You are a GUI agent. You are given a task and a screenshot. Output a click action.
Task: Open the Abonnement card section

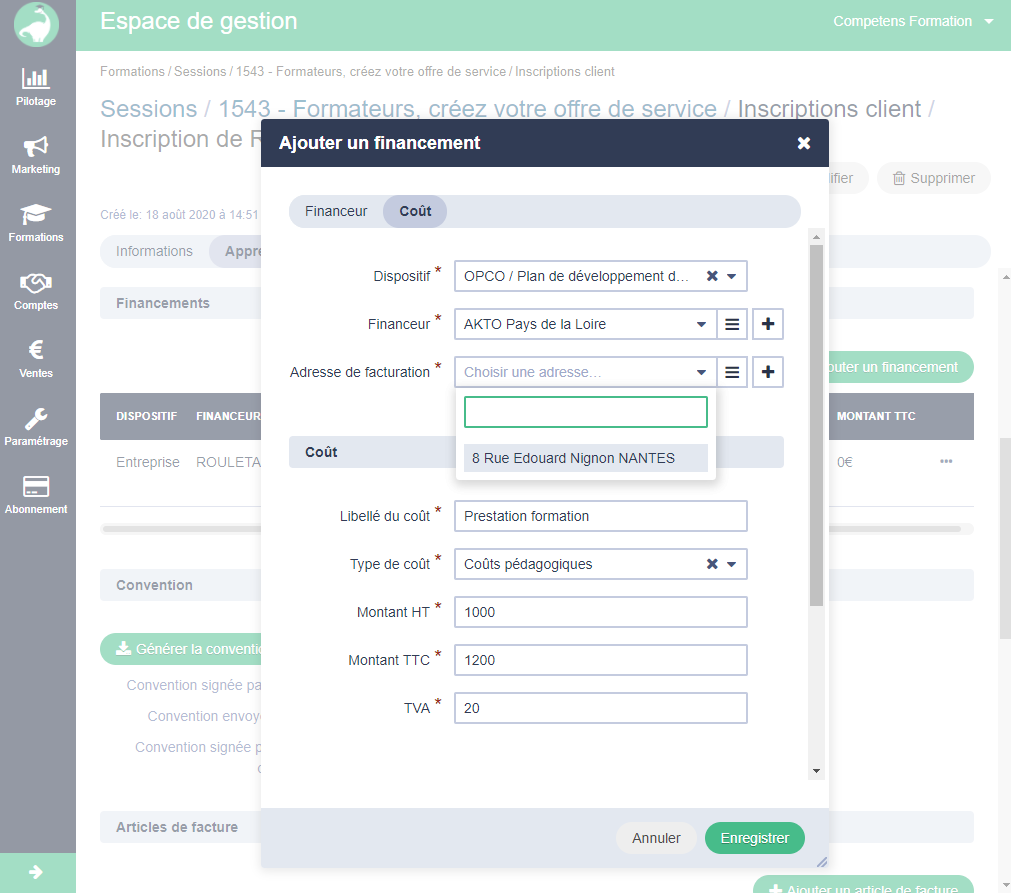36,494
